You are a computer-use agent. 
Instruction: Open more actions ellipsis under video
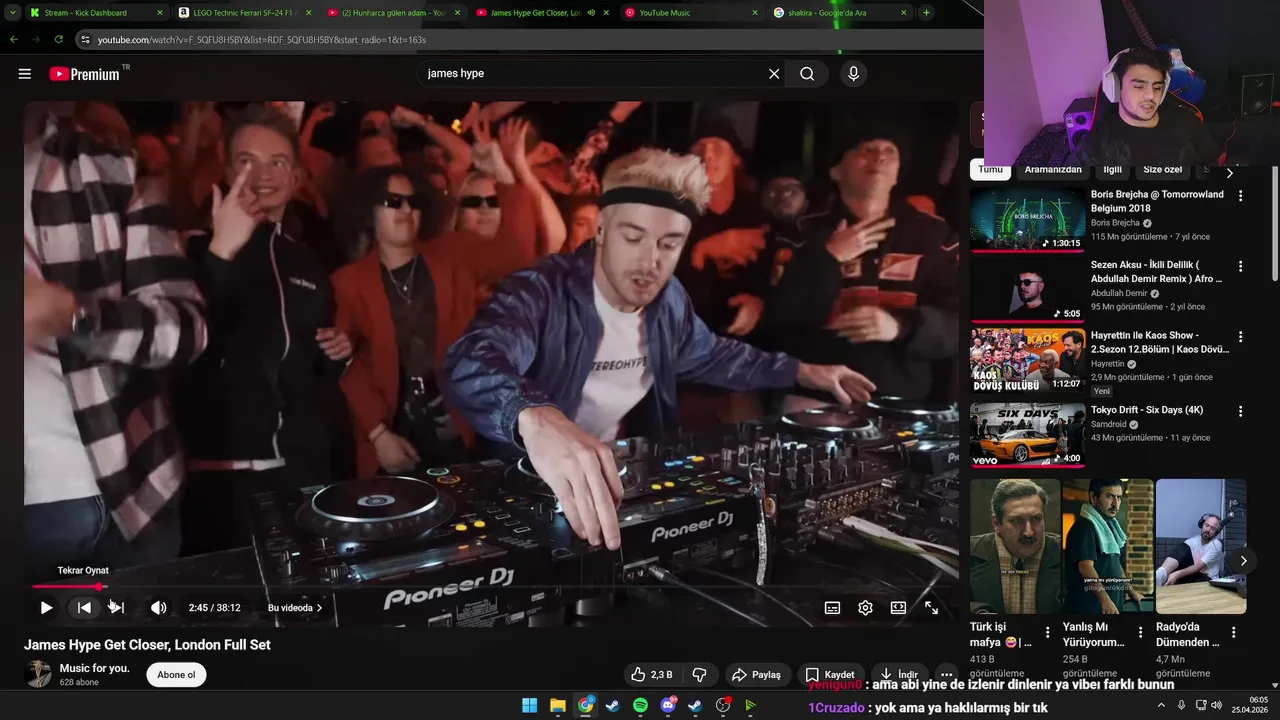(x=946, y=675)
